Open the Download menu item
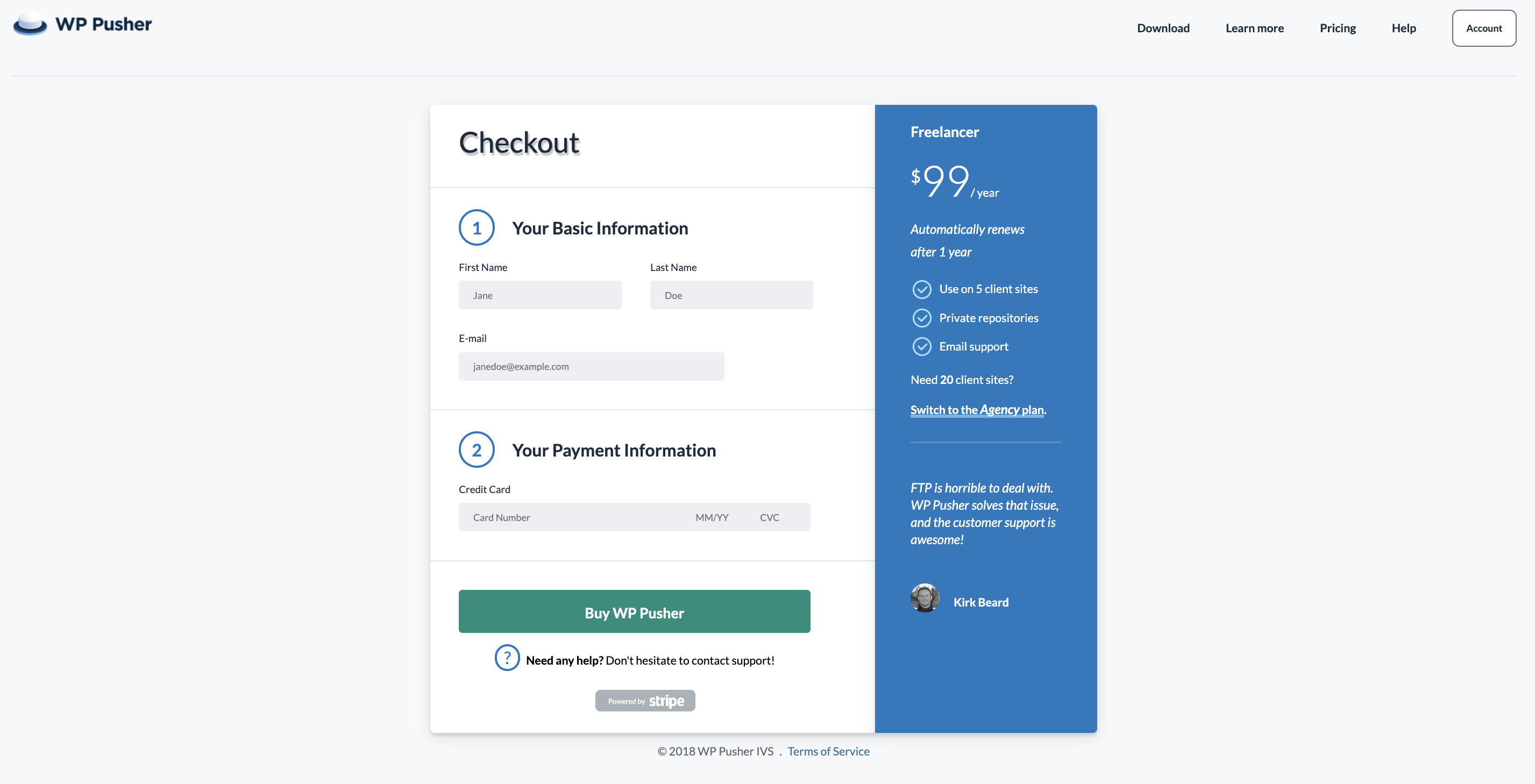Screen dimensions: 1535x784 (1163, 28)
